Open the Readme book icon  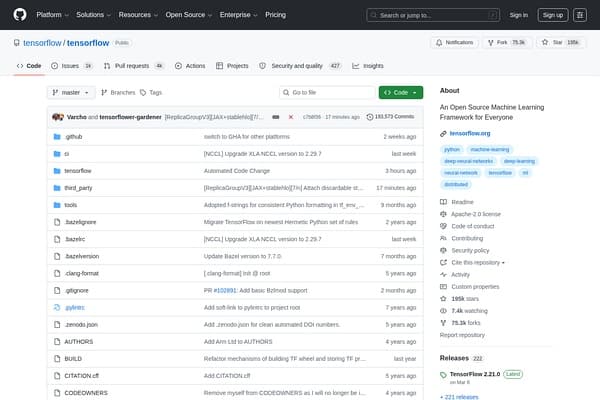tap(443, 202)
